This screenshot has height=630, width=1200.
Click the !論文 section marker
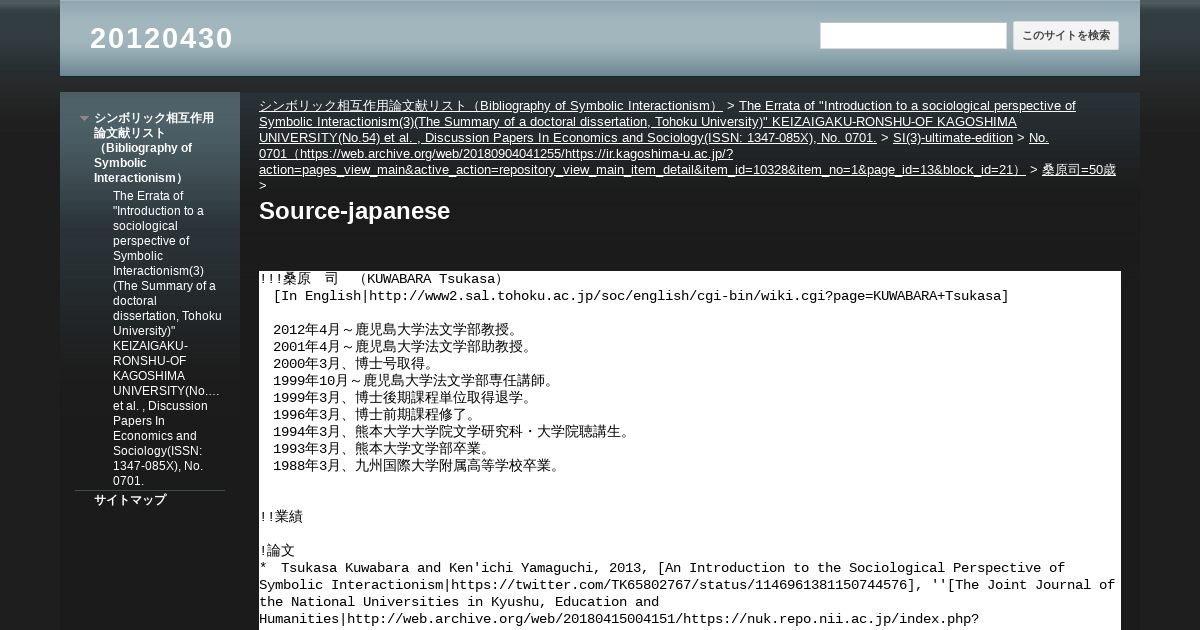277,551
